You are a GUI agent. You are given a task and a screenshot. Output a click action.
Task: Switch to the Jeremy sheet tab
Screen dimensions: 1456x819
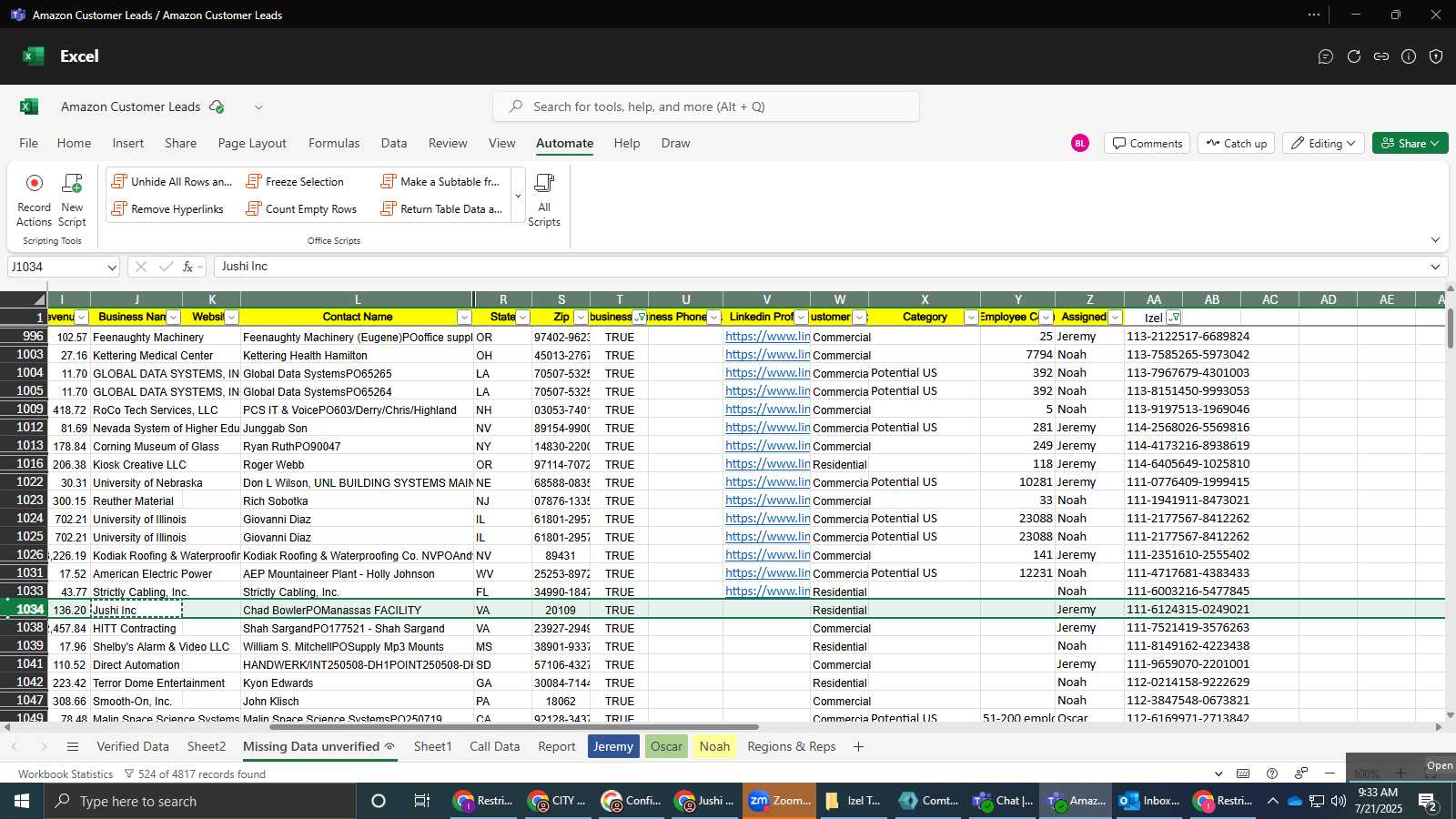click(x=613, y=746)
